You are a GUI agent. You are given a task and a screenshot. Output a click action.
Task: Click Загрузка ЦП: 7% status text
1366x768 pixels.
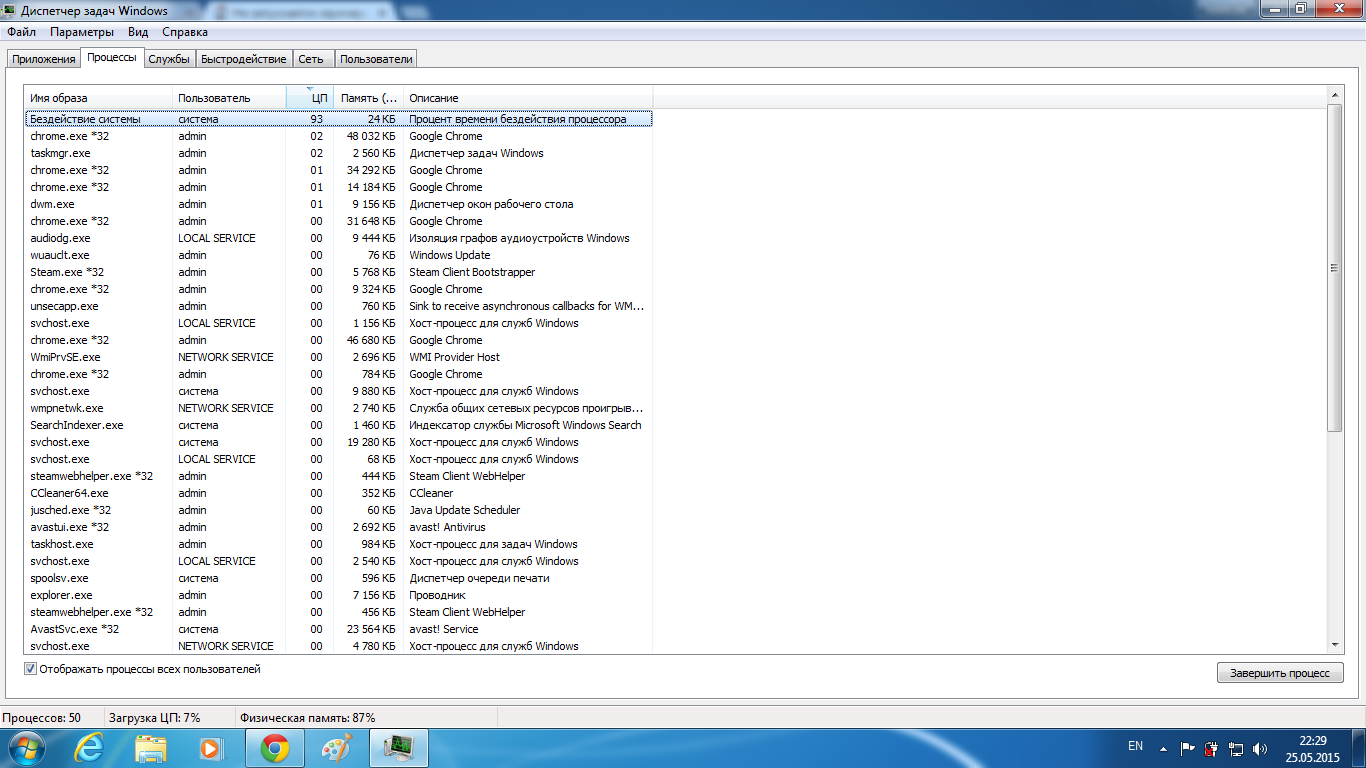(x=155, y=718)
